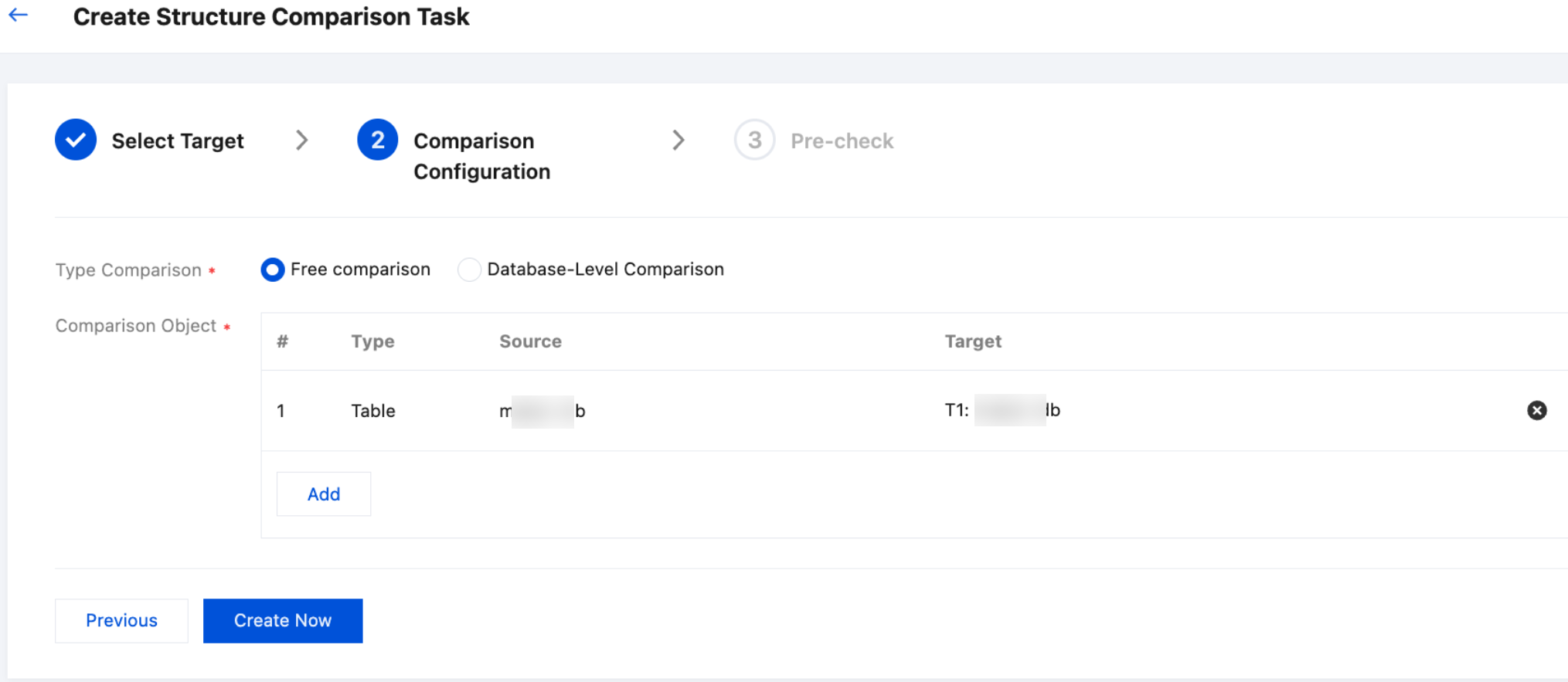Click the Target column header
Image resolution: width=1568 pixels, height=682 pixels.
[973, 341]
